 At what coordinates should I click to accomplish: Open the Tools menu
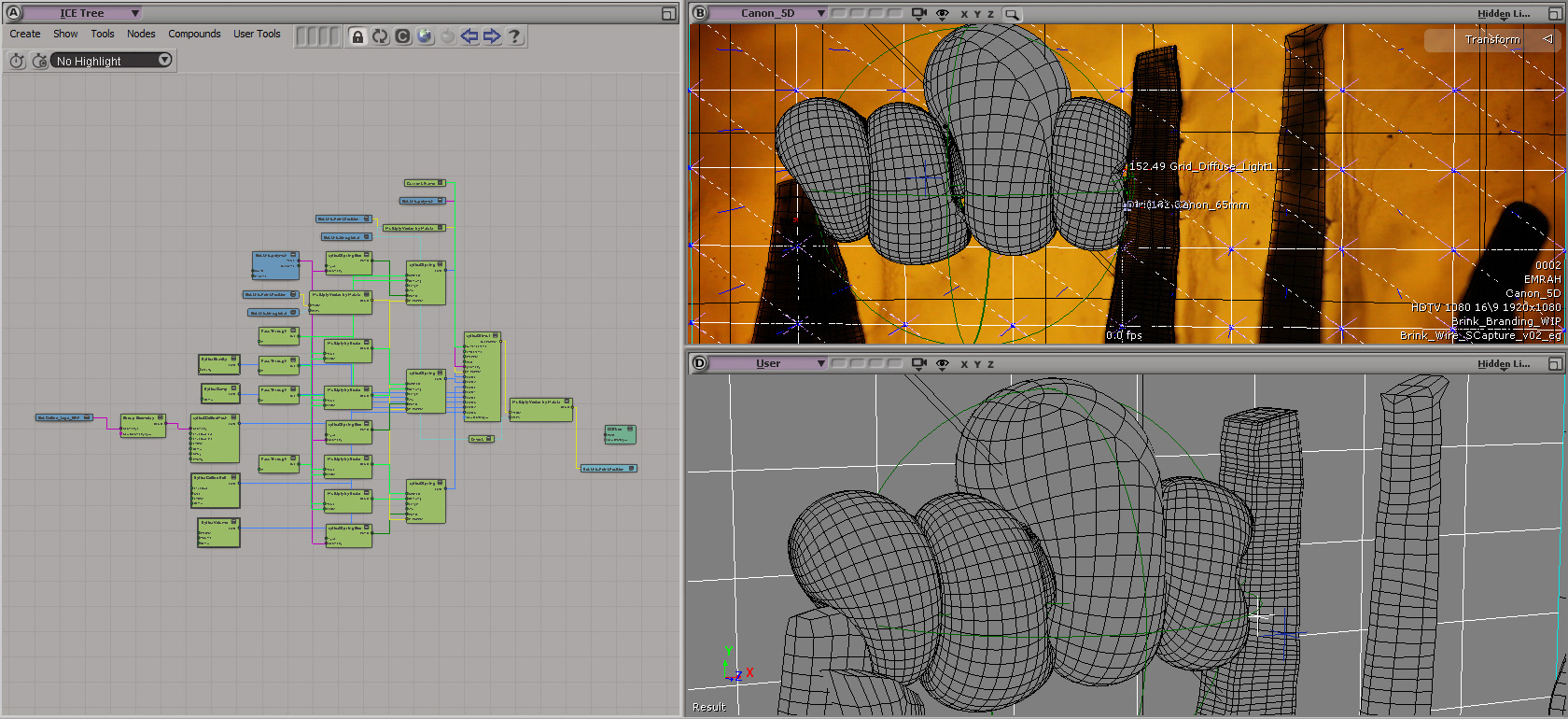(x=103, y=34)
